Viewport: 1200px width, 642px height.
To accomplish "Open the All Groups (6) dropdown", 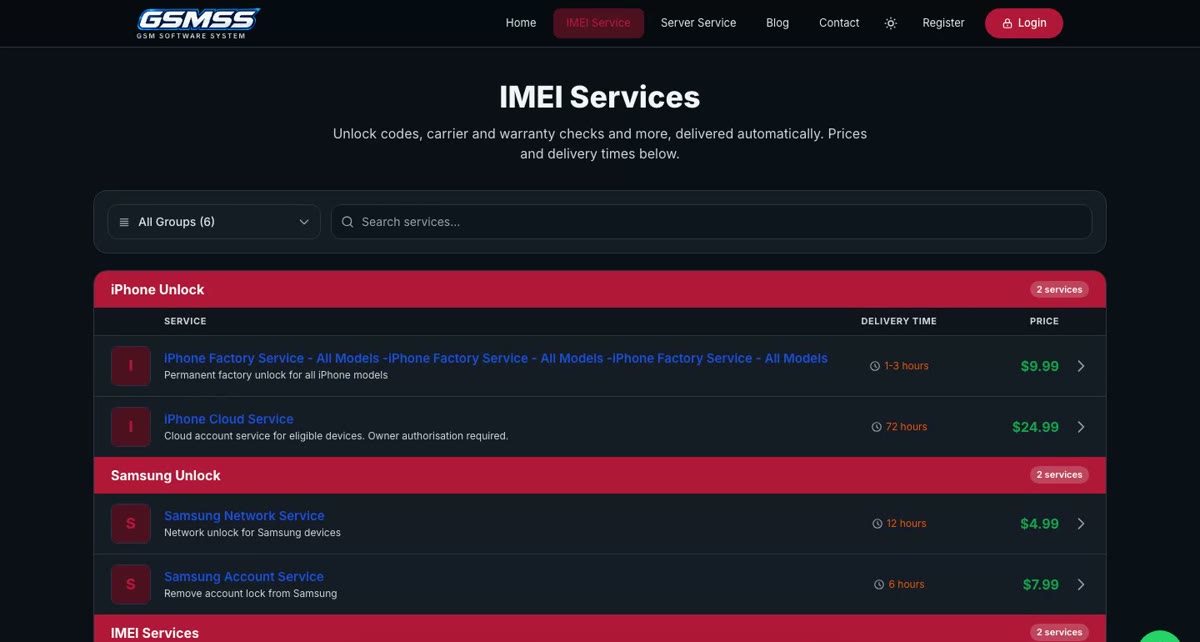I will click(214, 222).
